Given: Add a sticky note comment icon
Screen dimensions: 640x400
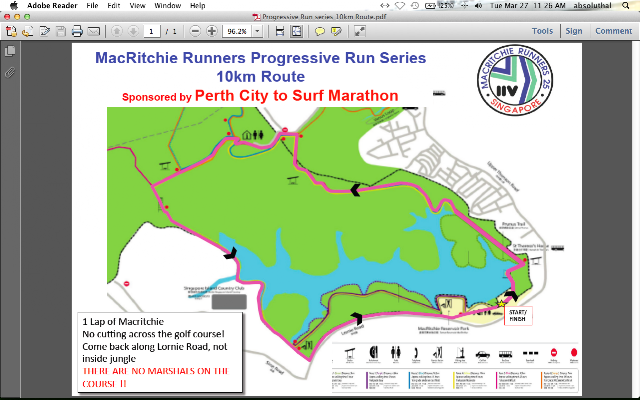Looking at the screenshot, I should click(320, 31).
